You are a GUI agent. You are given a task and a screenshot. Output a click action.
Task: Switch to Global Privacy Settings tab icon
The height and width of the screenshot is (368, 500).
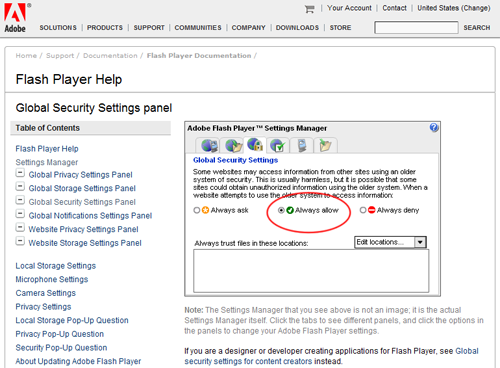coord(210,146)
